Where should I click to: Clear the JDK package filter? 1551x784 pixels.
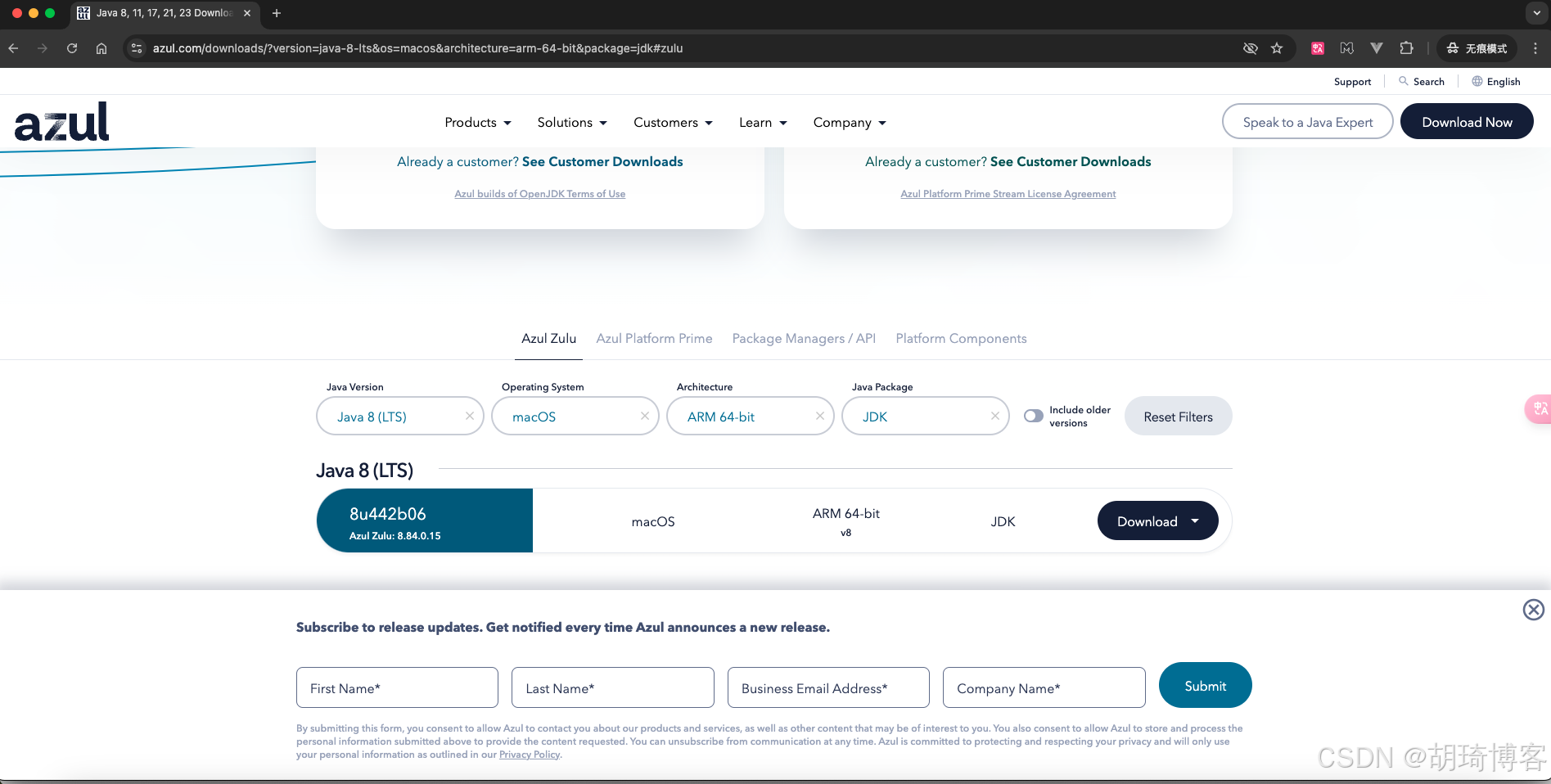(x=995, y=416)
